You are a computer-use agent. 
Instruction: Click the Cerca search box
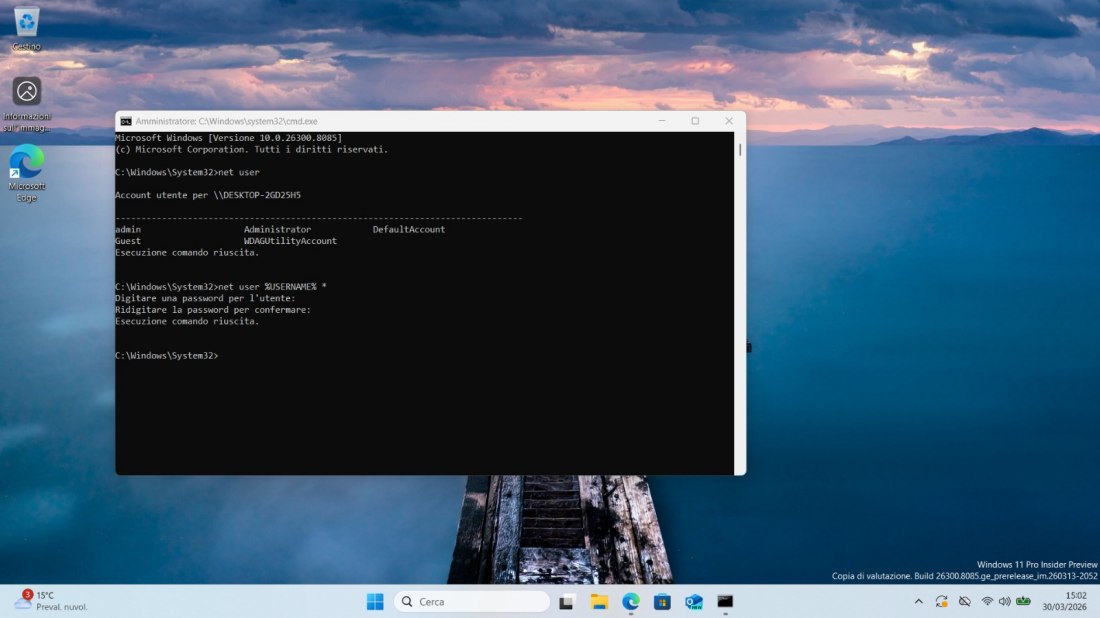(x=470, y=601)
